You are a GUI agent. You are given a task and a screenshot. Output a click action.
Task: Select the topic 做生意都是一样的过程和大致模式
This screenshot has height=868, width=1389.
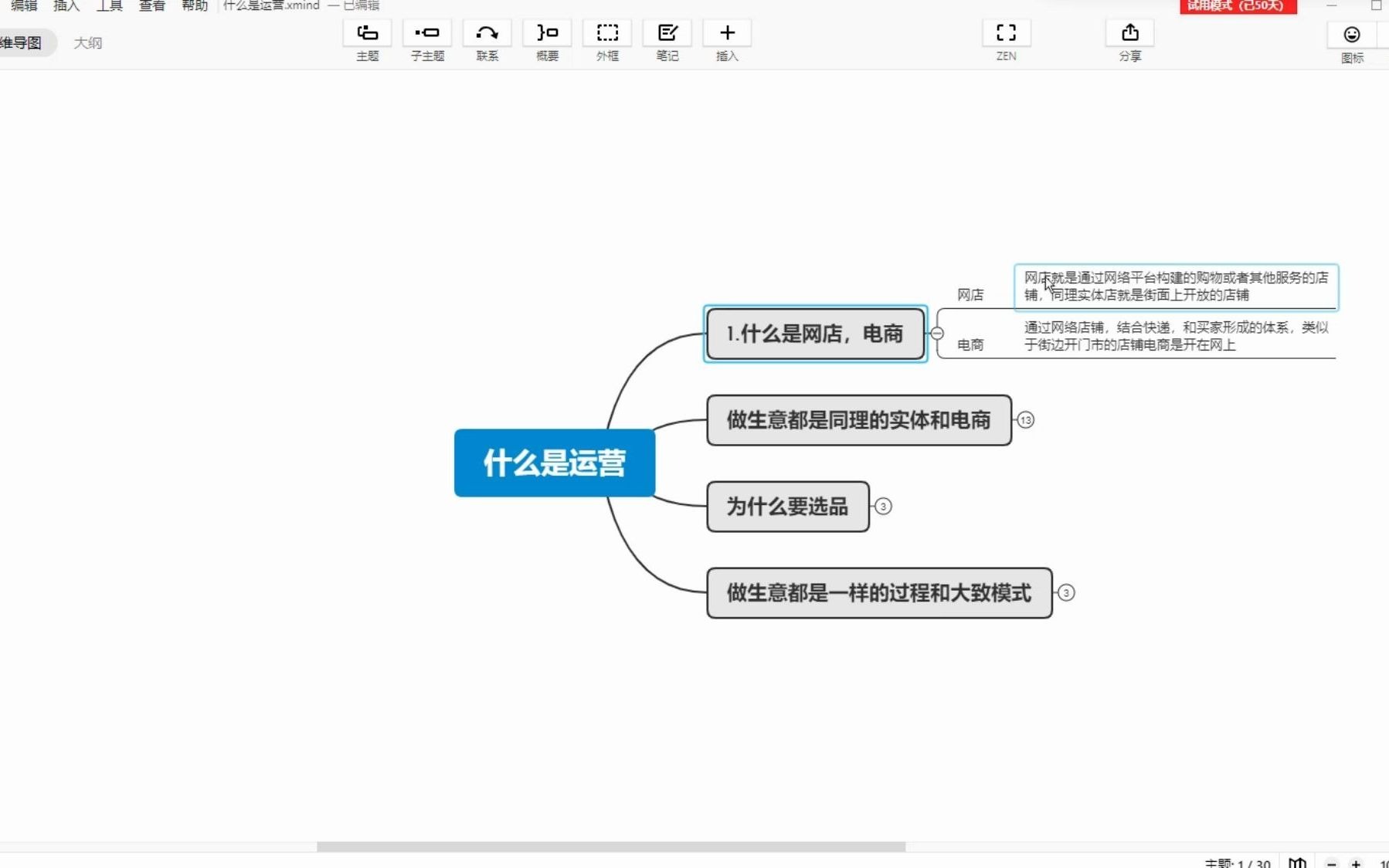tap(879, 593)
